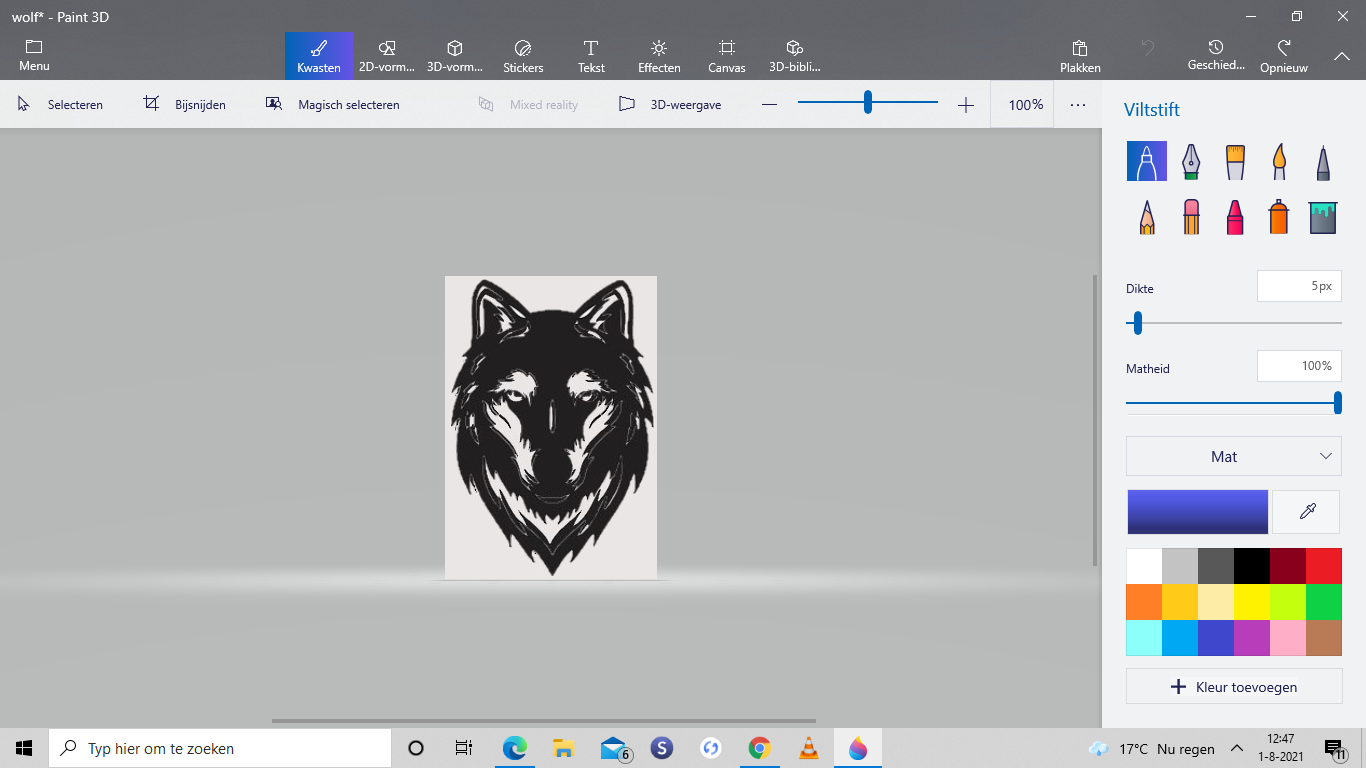Expand the more options ellipsis next to zoom
The image size is (1366, 768).
(1077, 104)
